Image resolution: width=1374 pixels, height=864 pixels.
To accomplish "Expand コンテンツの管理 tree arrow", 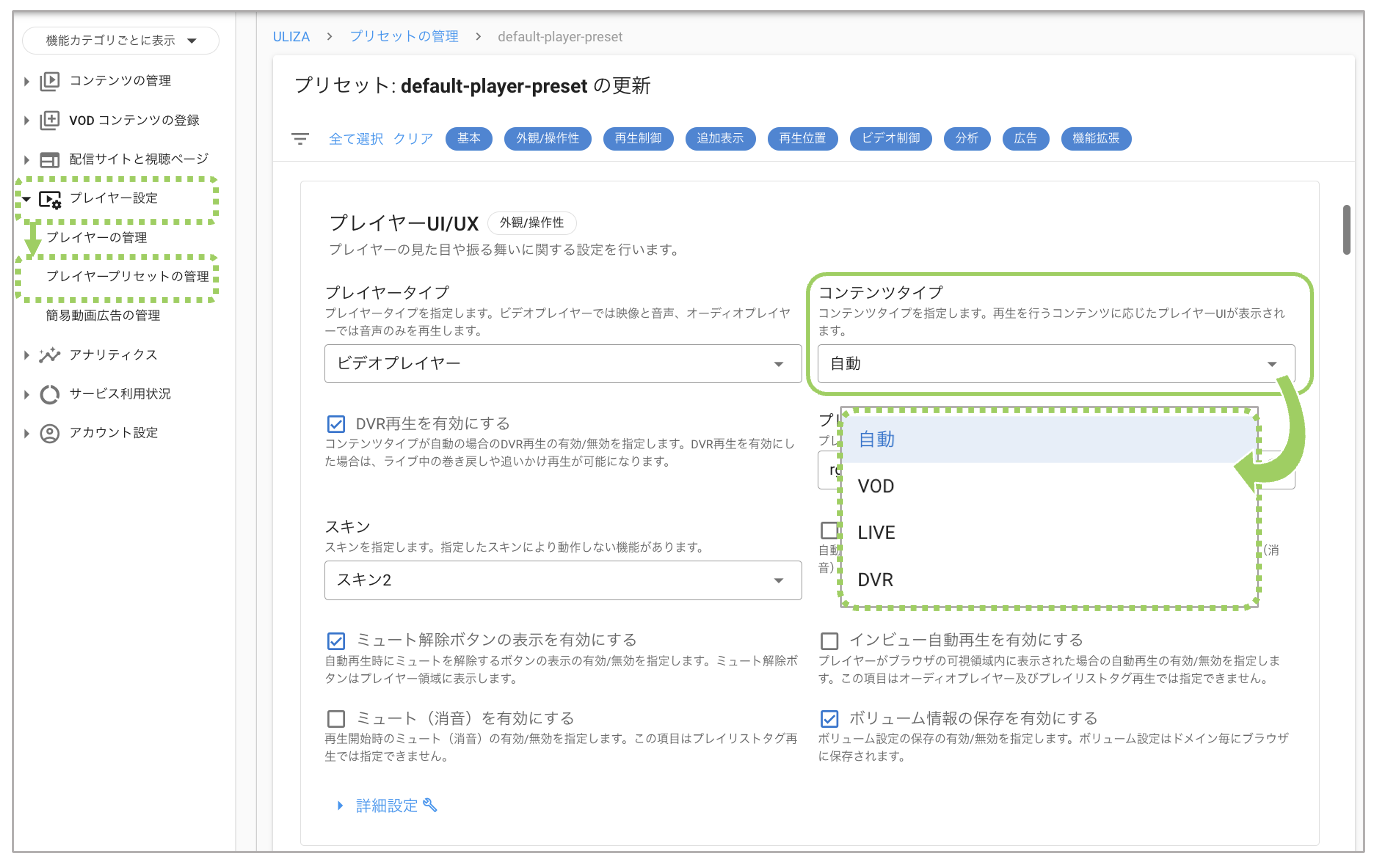I will [x=27, y=81].
